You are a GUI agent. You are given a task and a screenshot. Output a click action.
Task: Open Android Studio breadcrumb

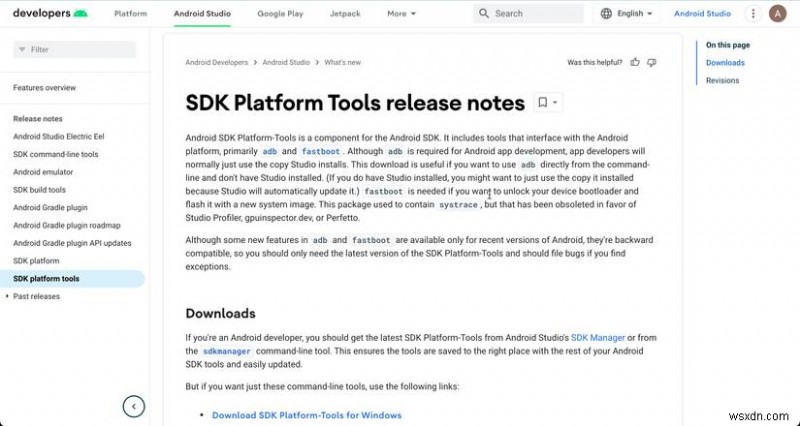286,62
